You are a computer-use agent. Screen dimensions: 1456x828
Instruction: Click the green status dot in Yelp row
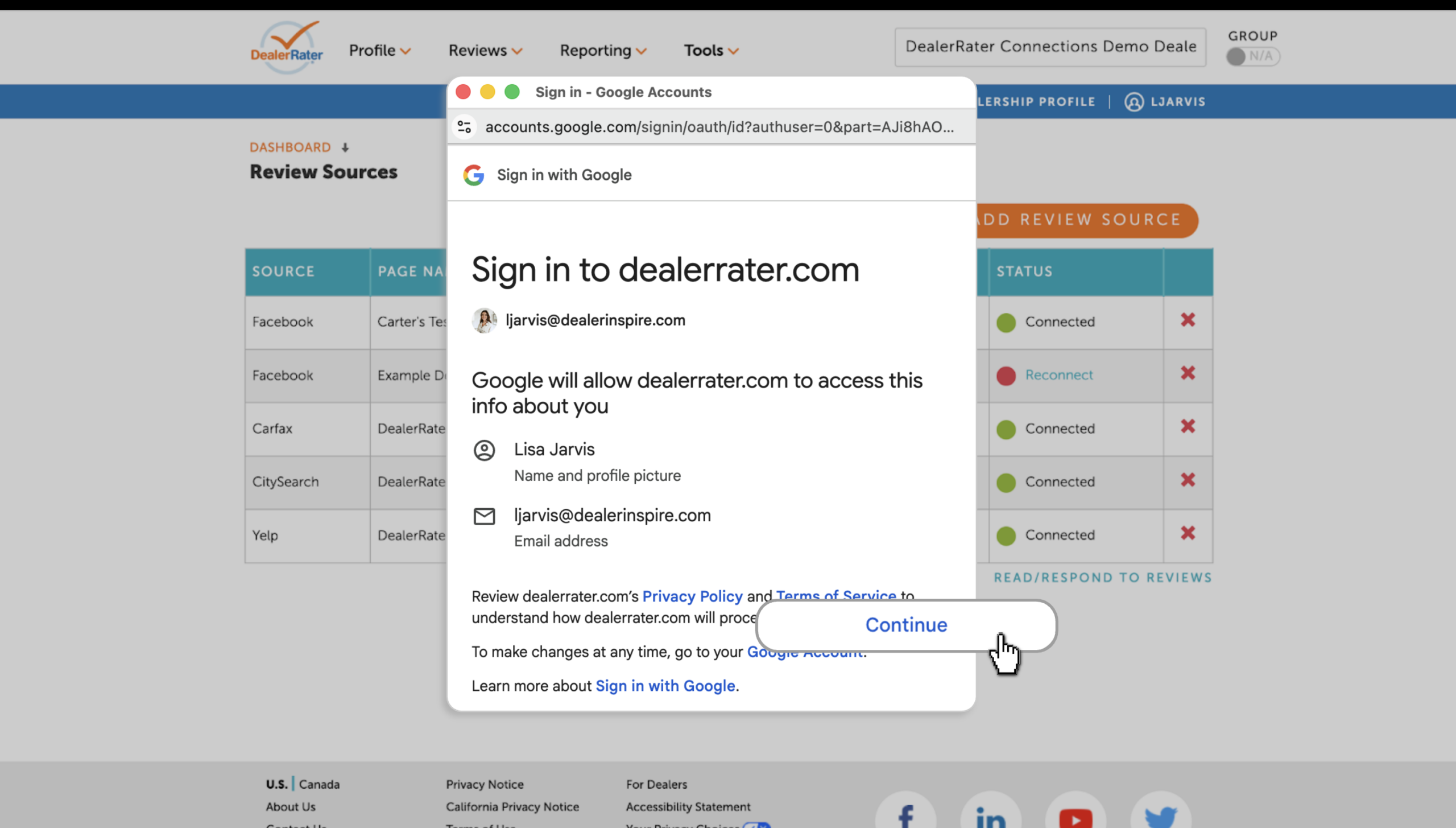pyautogui.click(x=1006, y=535)
